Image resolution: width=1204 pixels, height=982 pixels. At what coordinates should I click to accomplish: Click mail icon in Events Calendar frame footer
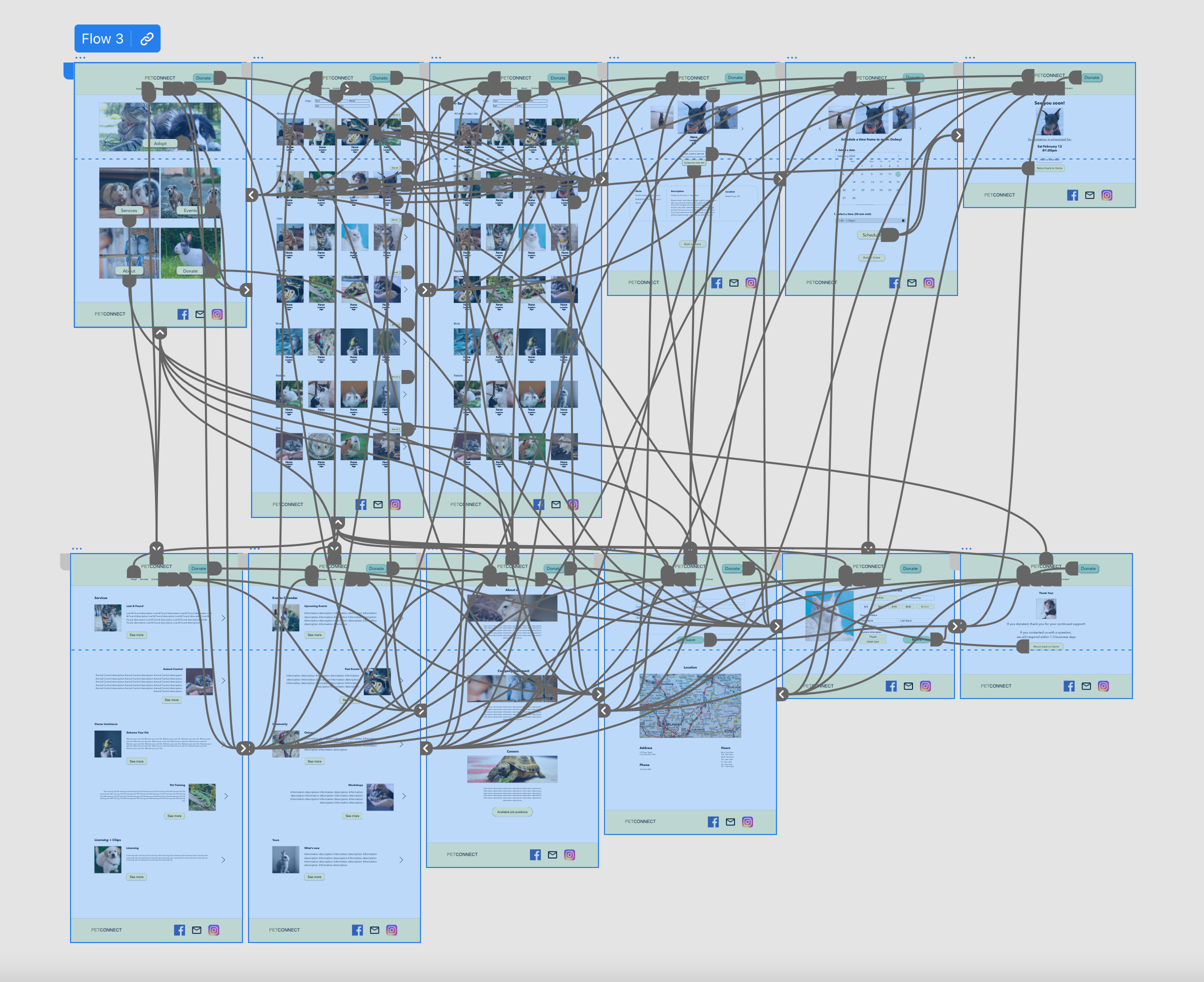(374, 930)
